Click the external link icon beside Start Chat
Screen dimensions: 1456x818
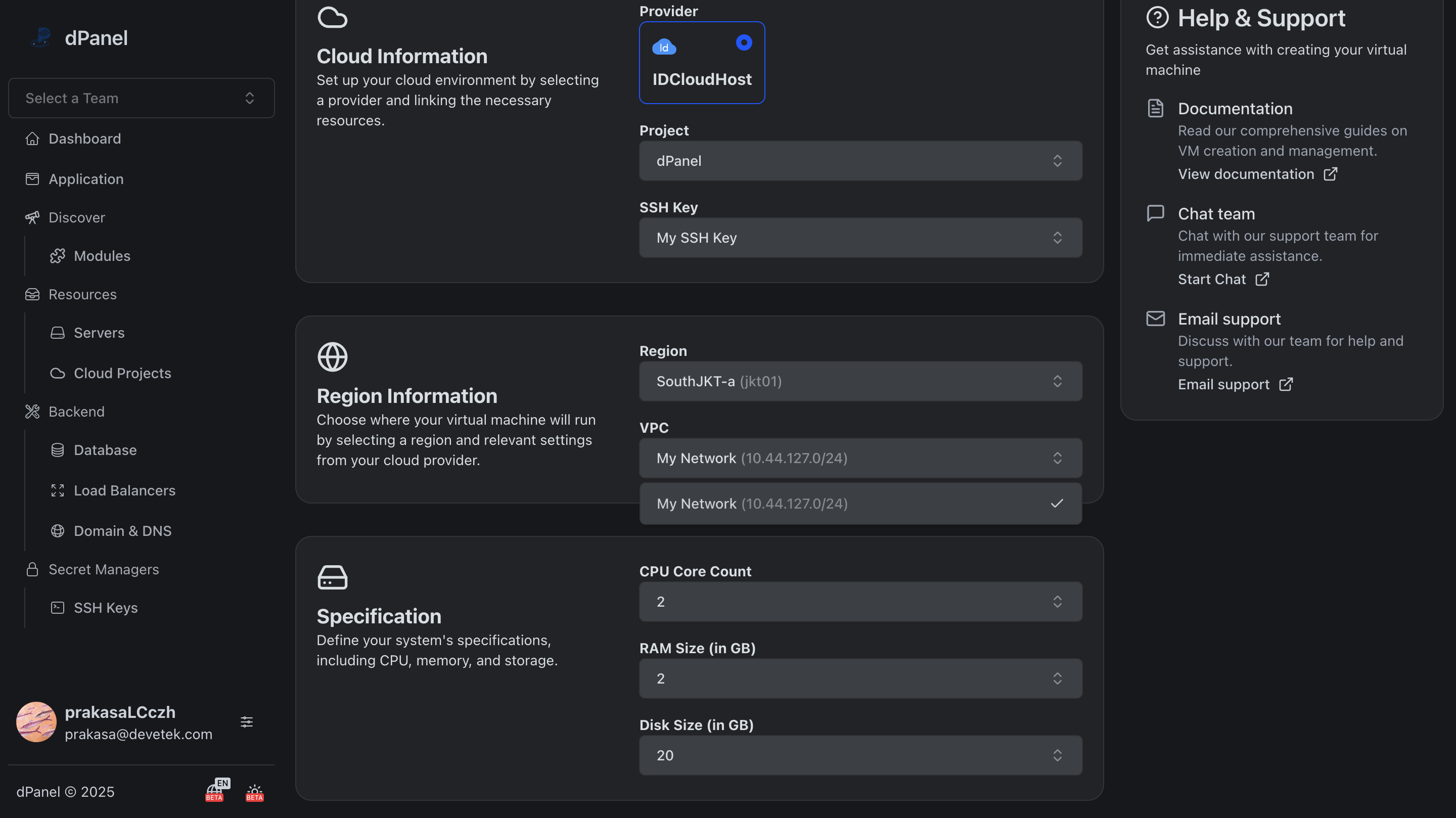(1261, 279)
